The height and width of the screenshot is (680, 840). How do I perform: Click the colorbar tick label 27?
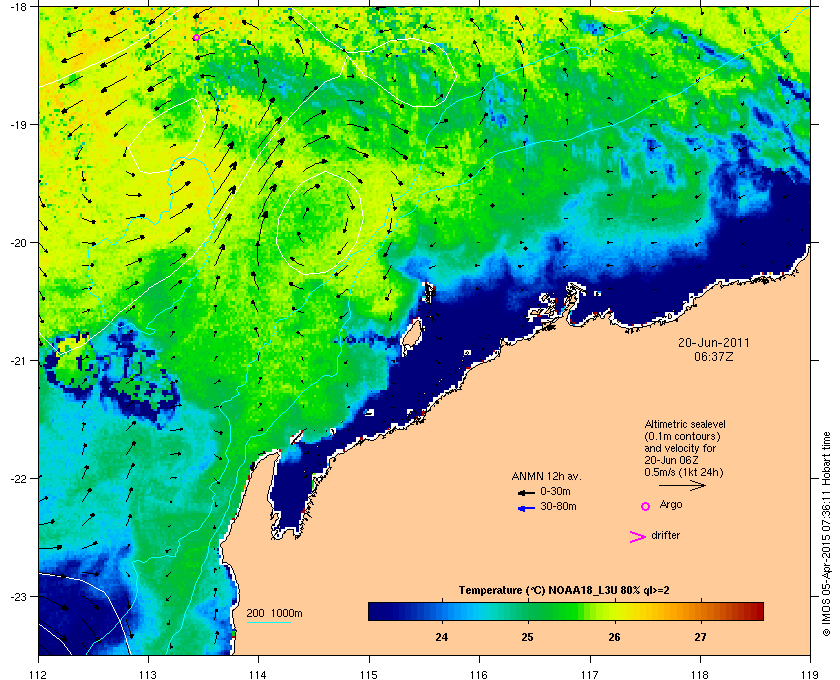701,637
